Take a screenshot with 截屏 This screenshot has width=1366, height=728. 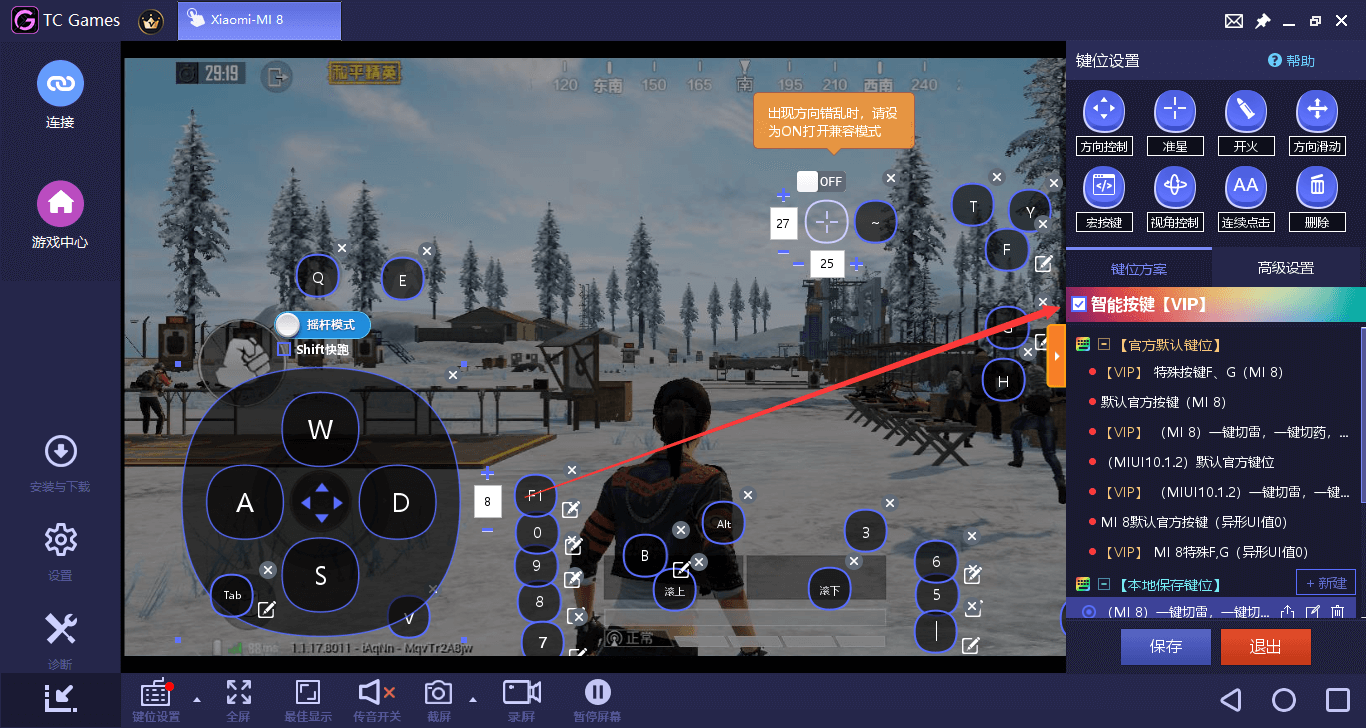click(438, 701)
